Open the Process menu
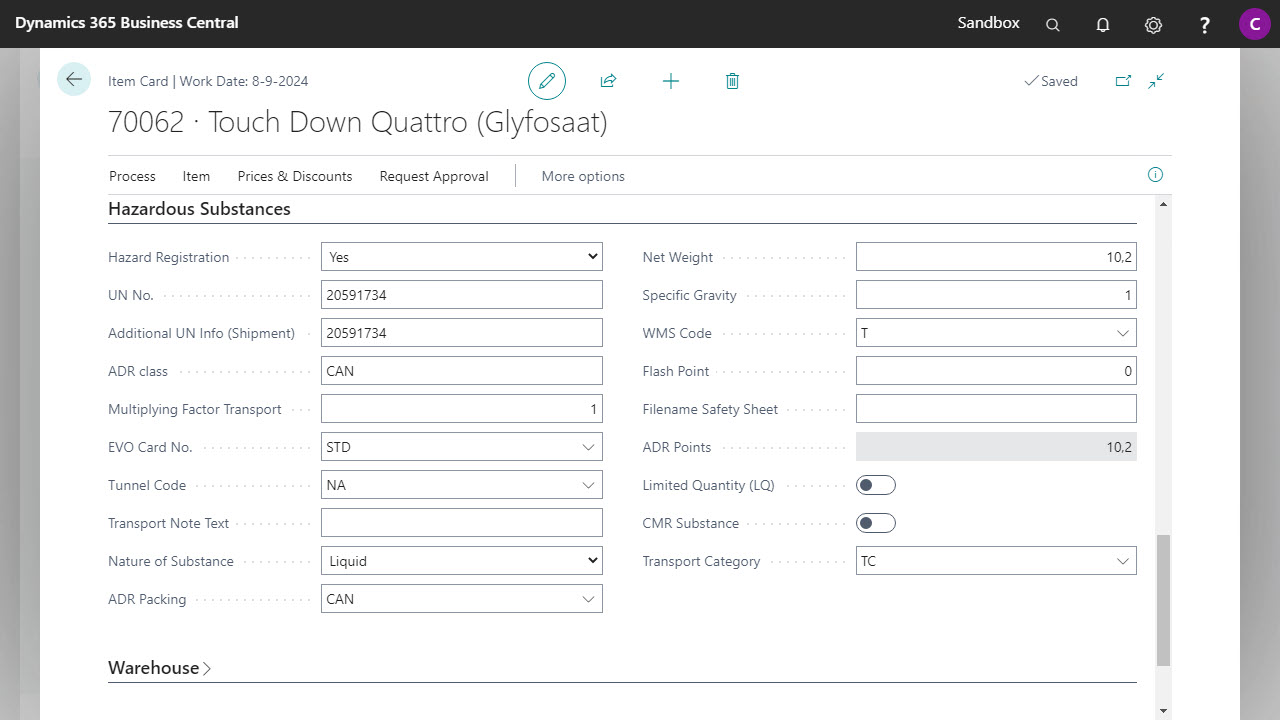 click(132, 176)
